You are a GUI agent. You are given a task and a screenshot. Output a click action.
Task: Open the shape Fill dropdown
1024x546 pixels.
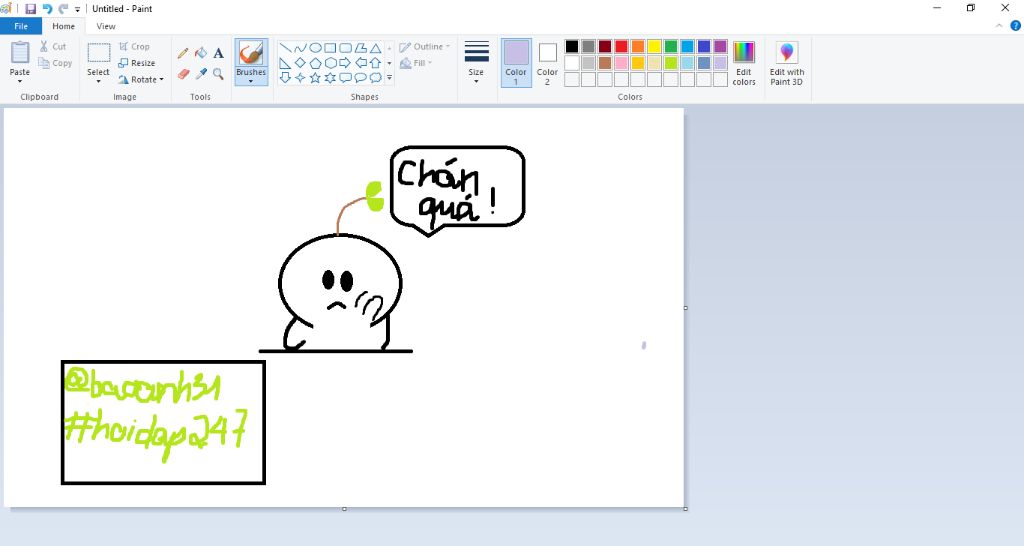tap(416, 63)
